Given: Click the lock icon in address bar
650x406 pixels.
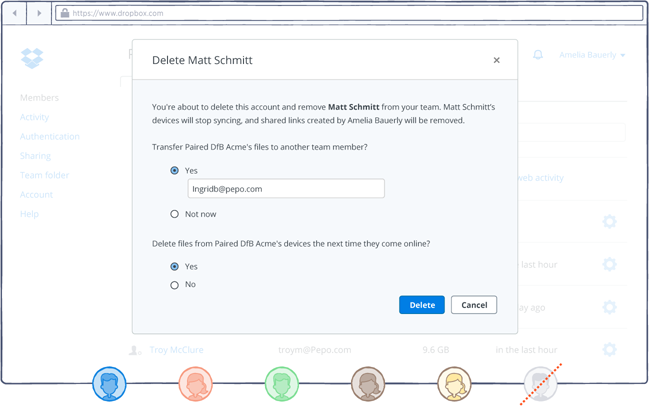Looking at the screenshot, I should coord(65,13).
